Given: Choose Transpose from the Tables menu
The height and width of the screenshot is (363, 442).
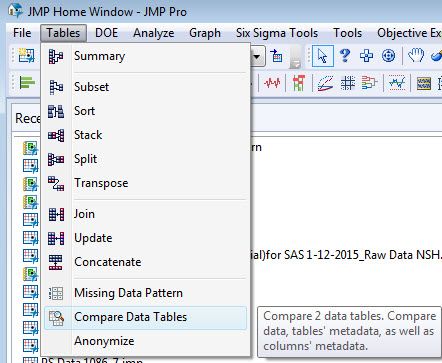Looking at the screenshot, I should pyautogui.click(x=145, y=183).
